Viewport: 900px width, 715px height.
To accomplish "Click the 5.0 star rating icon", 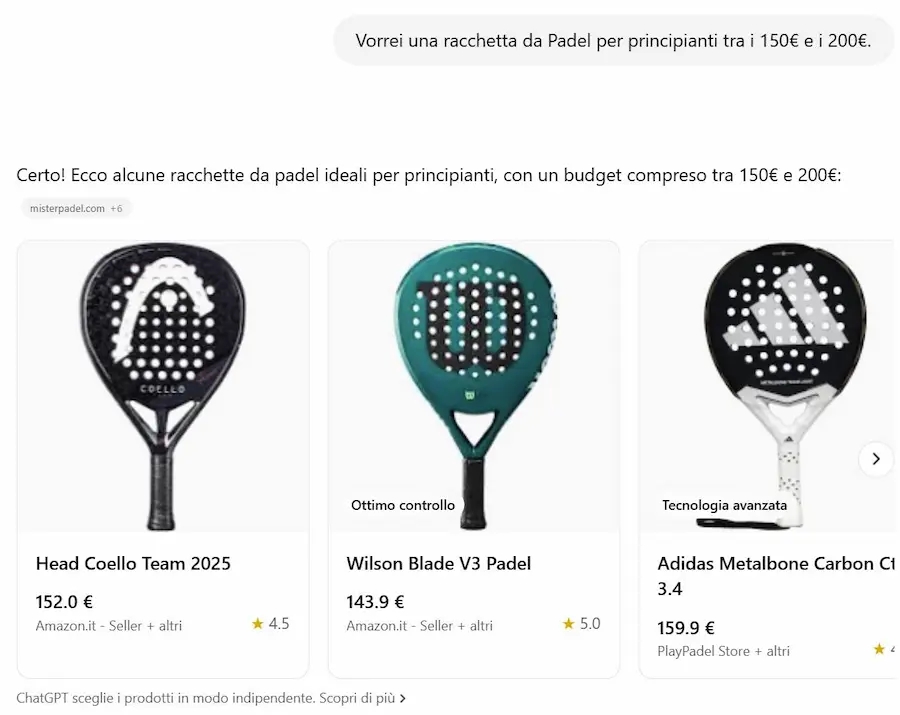I will pos(568,624).
